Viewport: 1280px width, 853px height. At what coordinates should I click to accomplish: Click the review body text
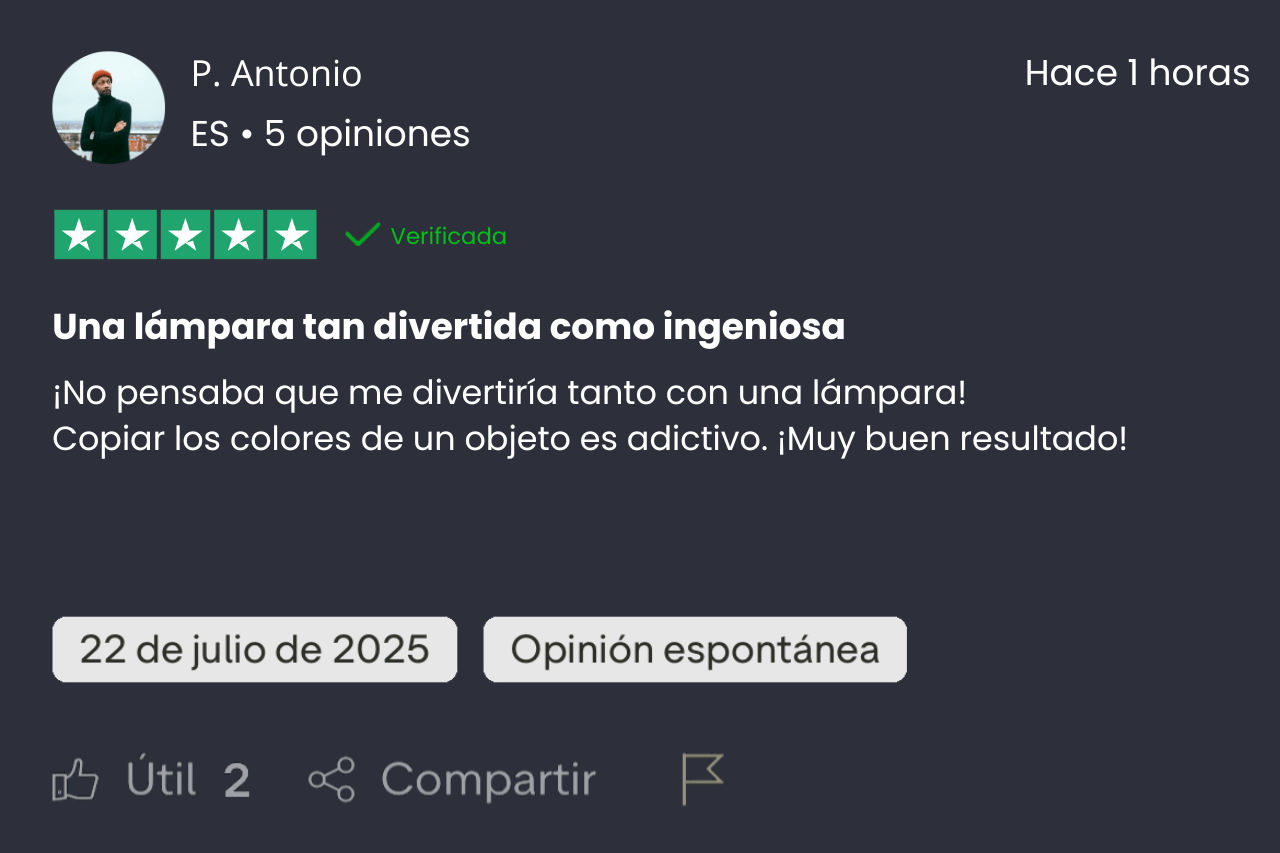click(x=590, y=416)
